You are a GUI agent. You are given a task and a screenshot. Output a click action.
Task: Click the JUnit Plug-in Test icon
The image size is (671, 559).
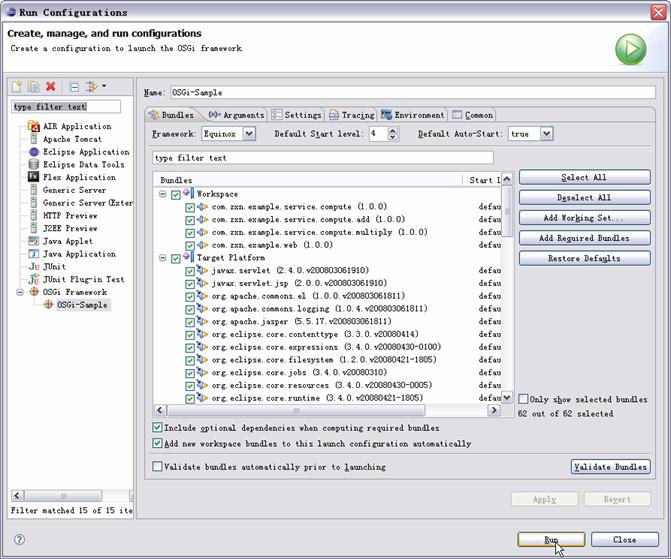34,280
